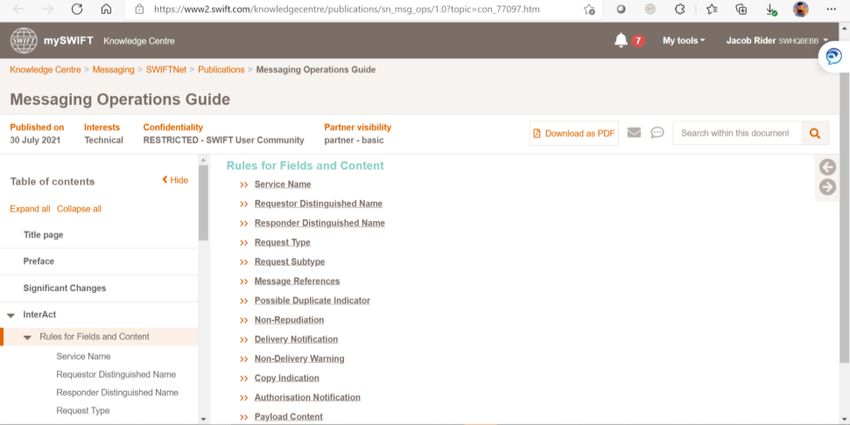The height and width of the screenshot is (425, 850).
Task: Click Search within this document field
Action: [x=737, y=133]
